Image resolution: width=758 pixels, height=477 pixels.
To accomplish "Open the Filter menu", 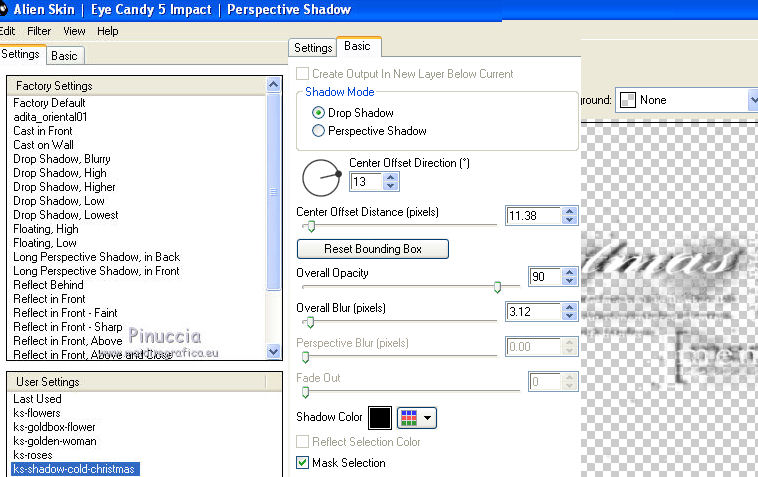I will 39,31.
